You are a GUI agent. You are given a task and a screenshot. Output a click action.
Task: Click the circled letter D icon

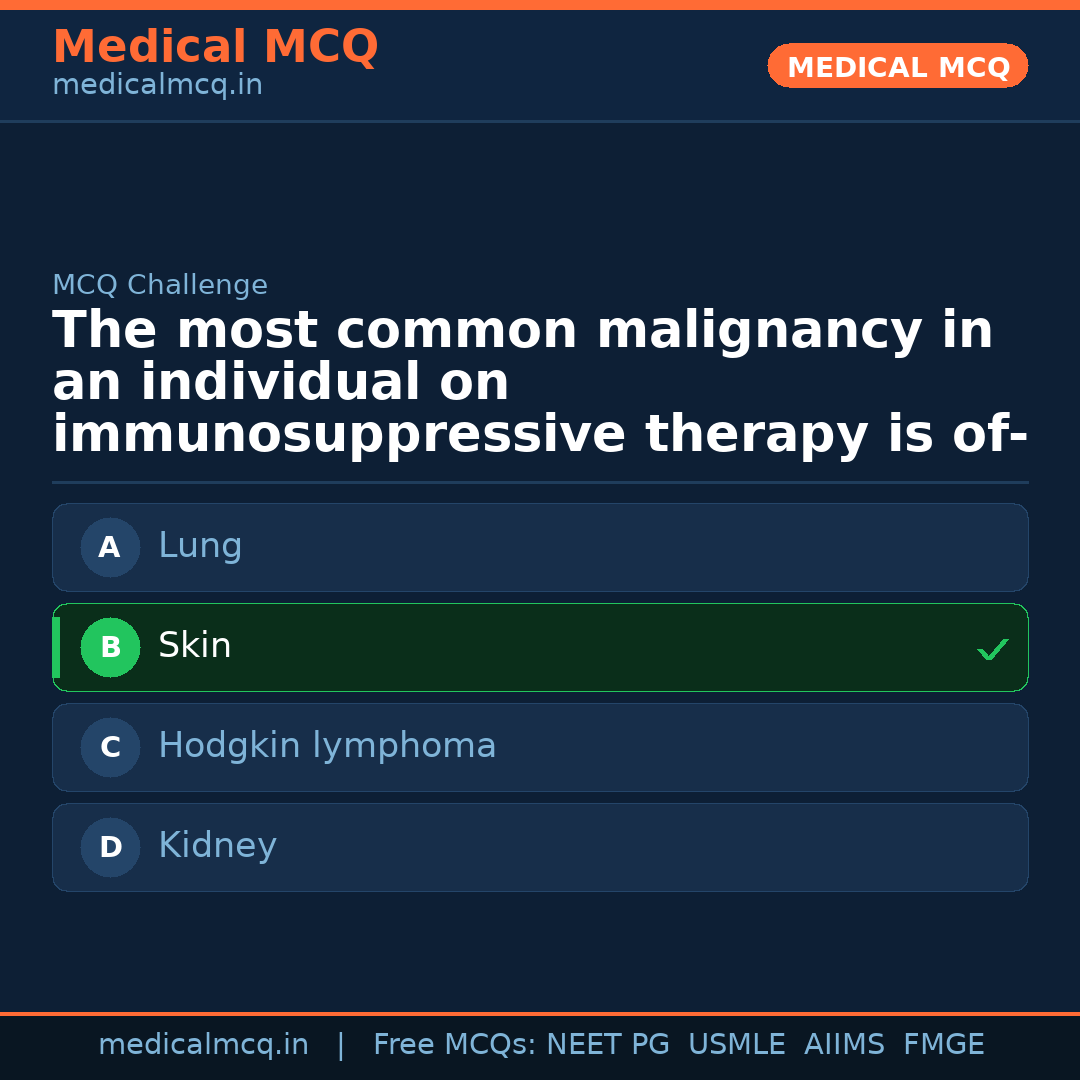click(x=110, y=847)
